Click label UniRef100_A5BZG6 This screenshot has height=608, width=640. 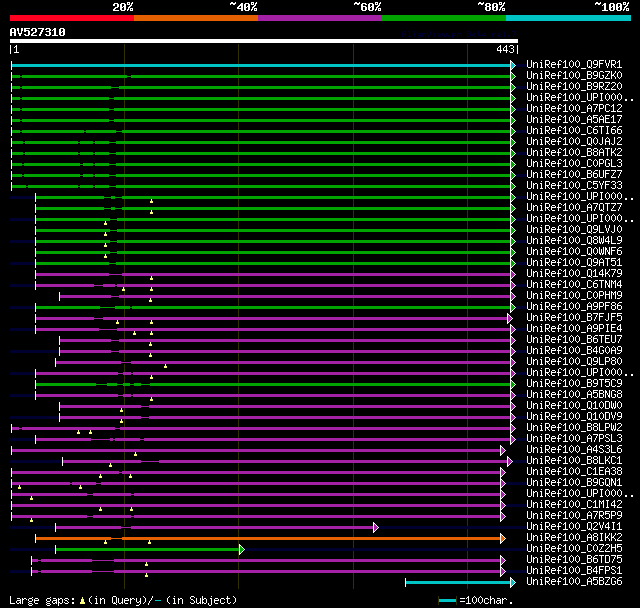(x=574, y=582)
